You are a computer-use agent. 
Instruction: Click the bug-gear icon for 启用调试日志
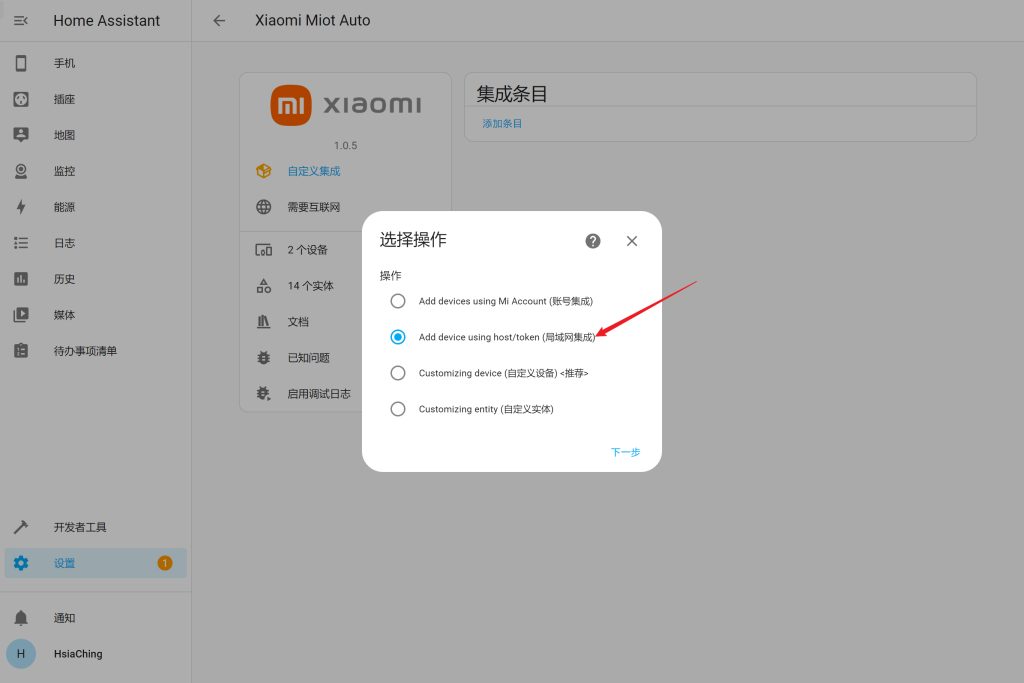263,394
